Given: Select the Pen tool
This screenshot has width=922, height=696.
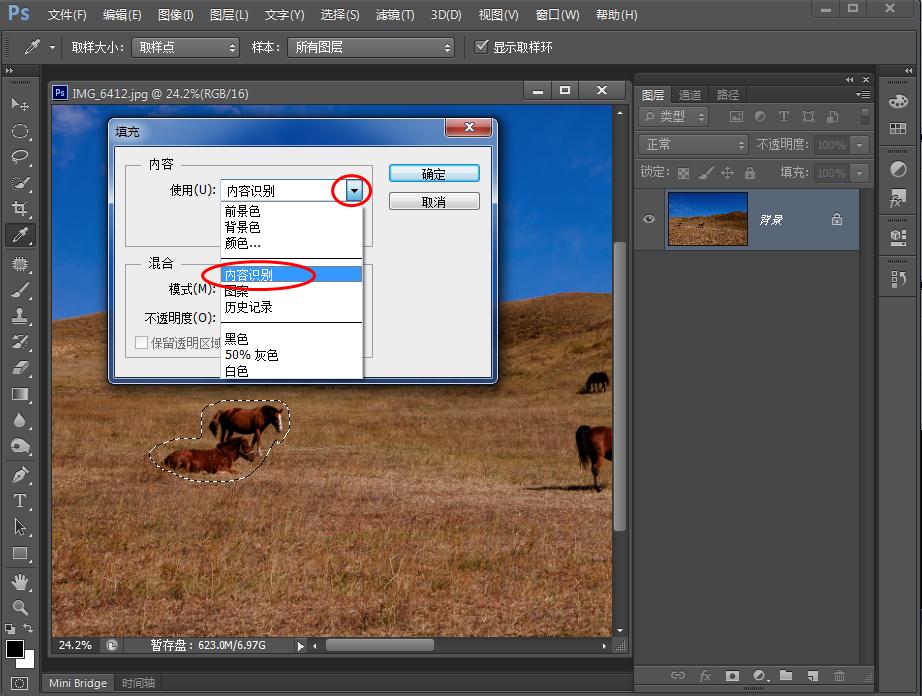Looking at the screenshot, I should coord(20,474).
